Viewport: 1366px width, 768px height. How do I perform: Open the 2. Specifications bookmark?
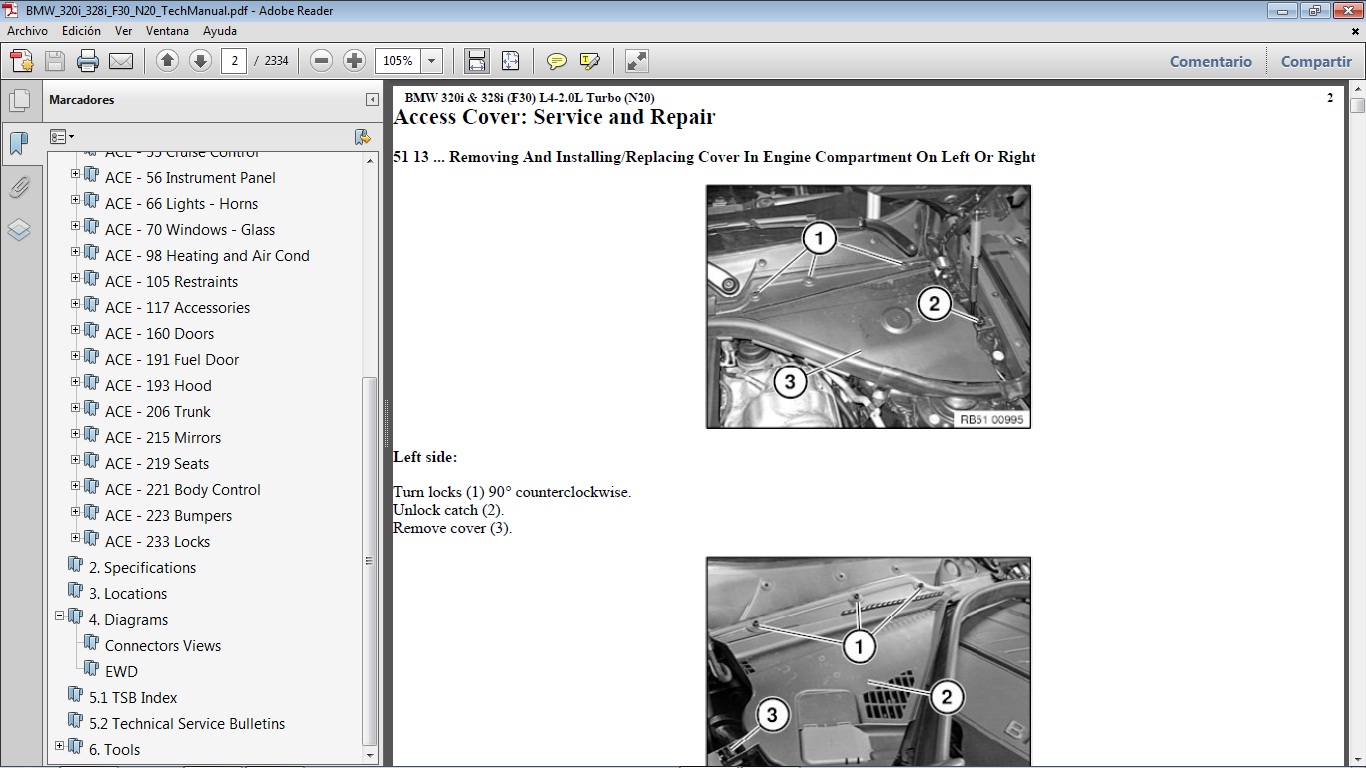tap(142, 568)
